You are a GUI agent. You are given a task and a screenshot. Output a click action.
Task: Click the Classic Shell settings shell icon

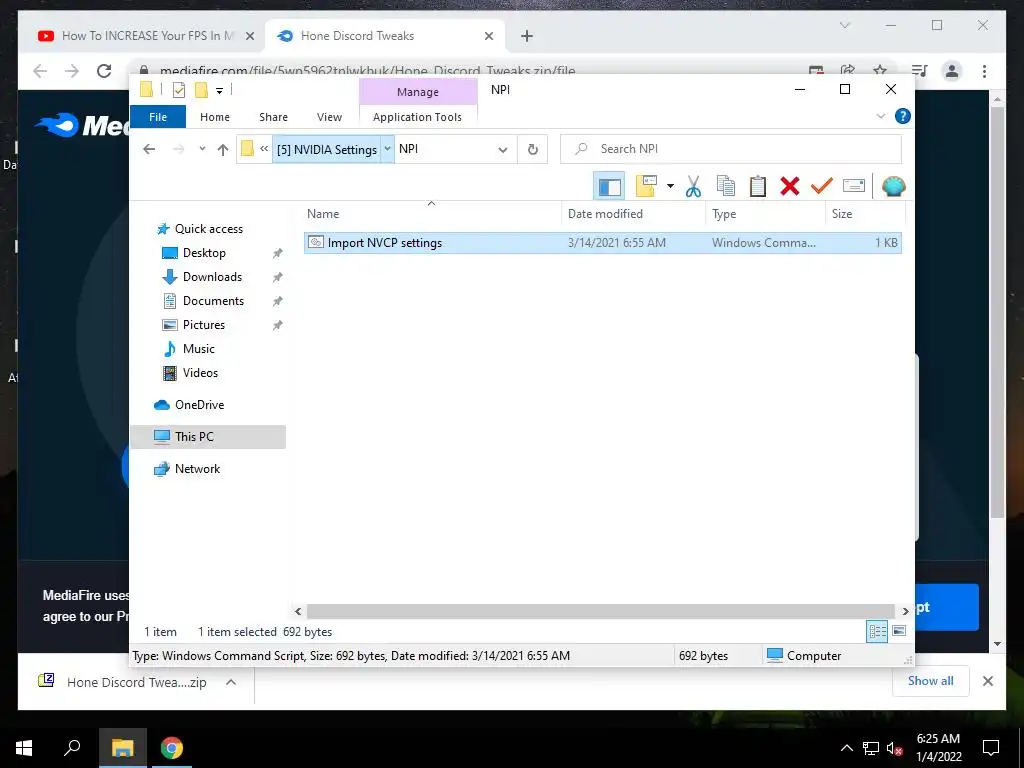(x=893, y=186)
